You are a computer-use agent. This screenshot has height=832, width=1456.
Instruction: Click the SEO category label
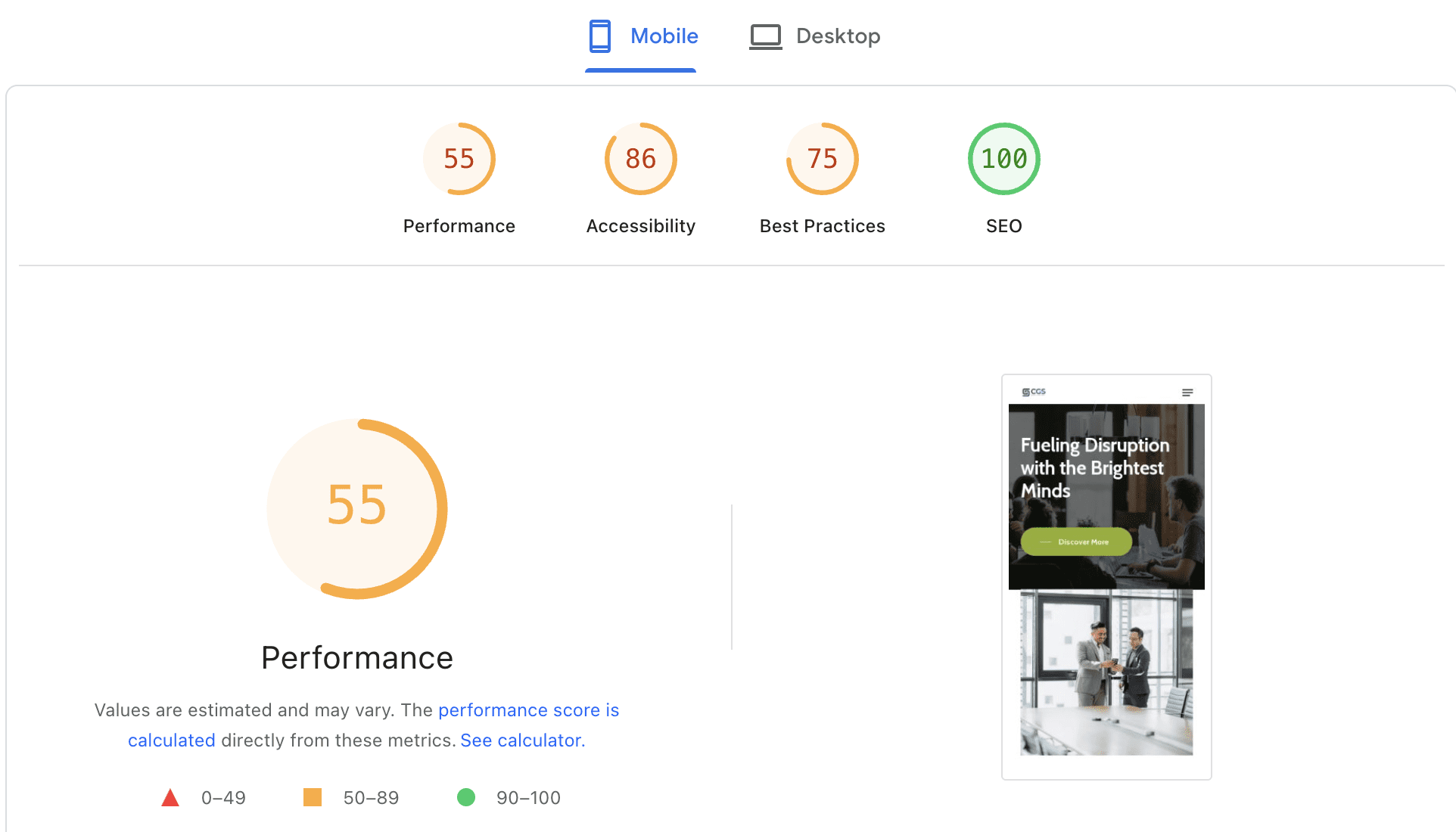(x=1003, y=226)
